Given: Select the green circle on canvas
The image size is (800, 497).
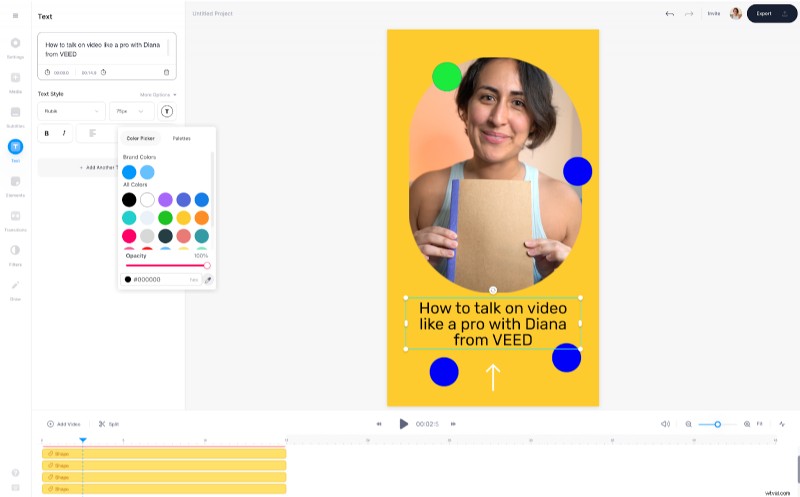Looking at the screenshot, I should (x=447, y=77).
